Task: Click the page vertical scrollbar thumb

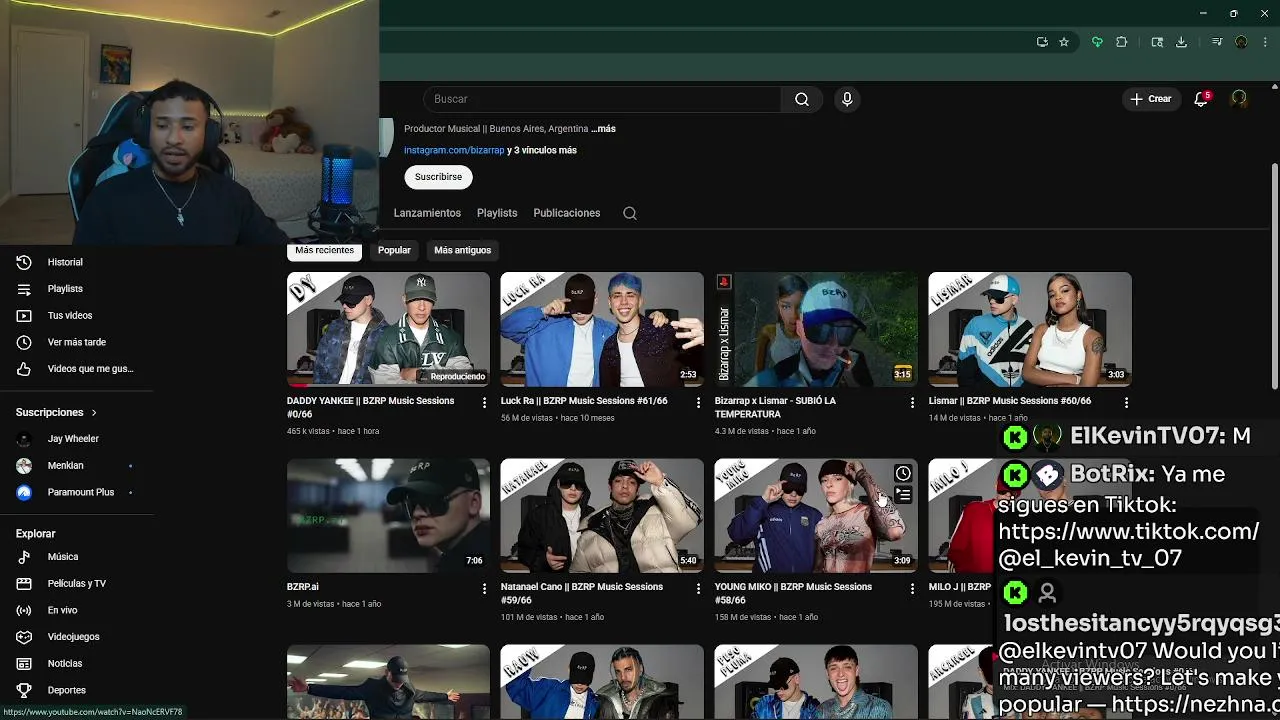Action: (1274, 276)
